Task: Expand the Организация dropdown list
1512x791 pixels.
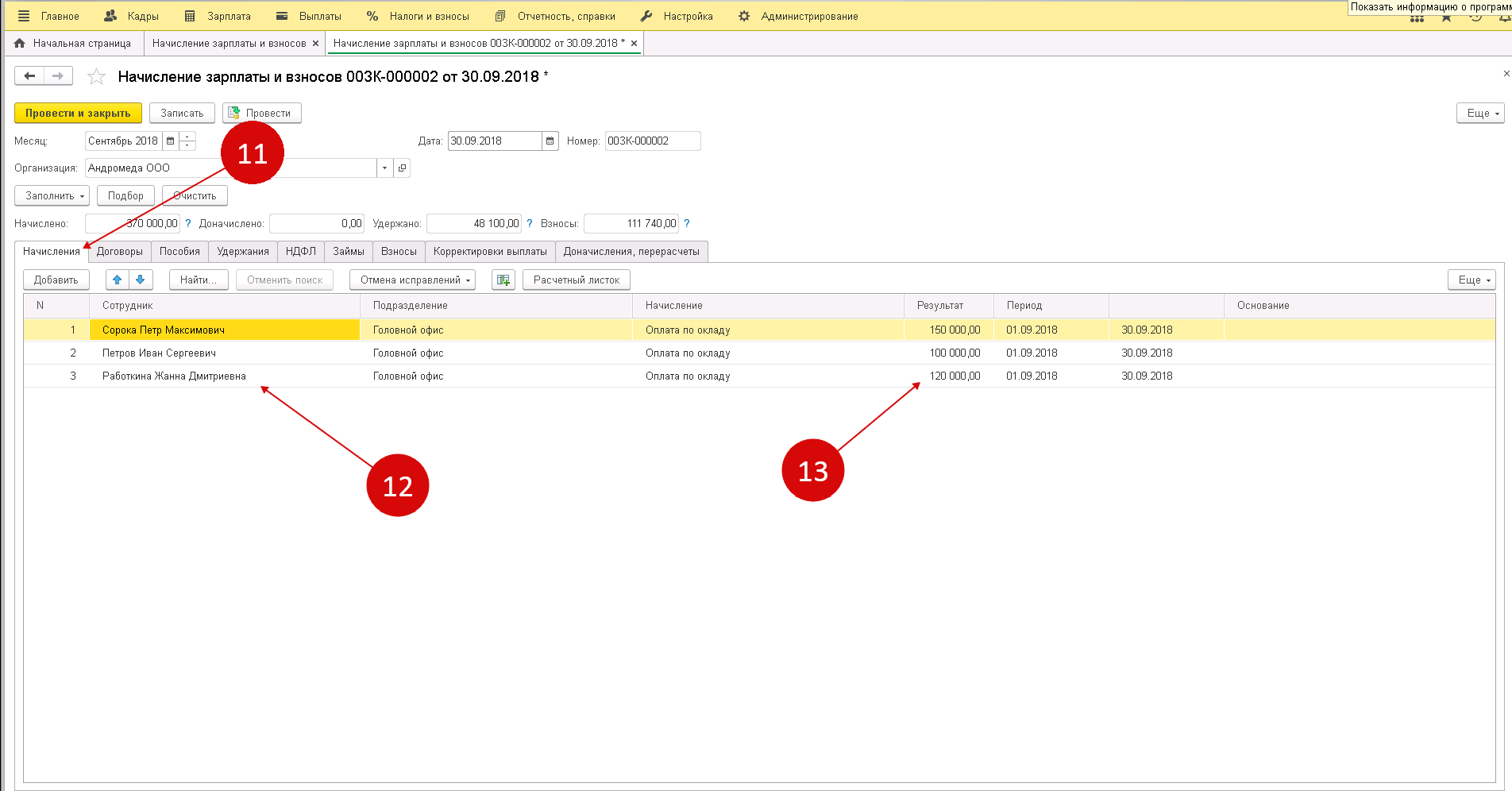Action: click(x=384, y=168)
